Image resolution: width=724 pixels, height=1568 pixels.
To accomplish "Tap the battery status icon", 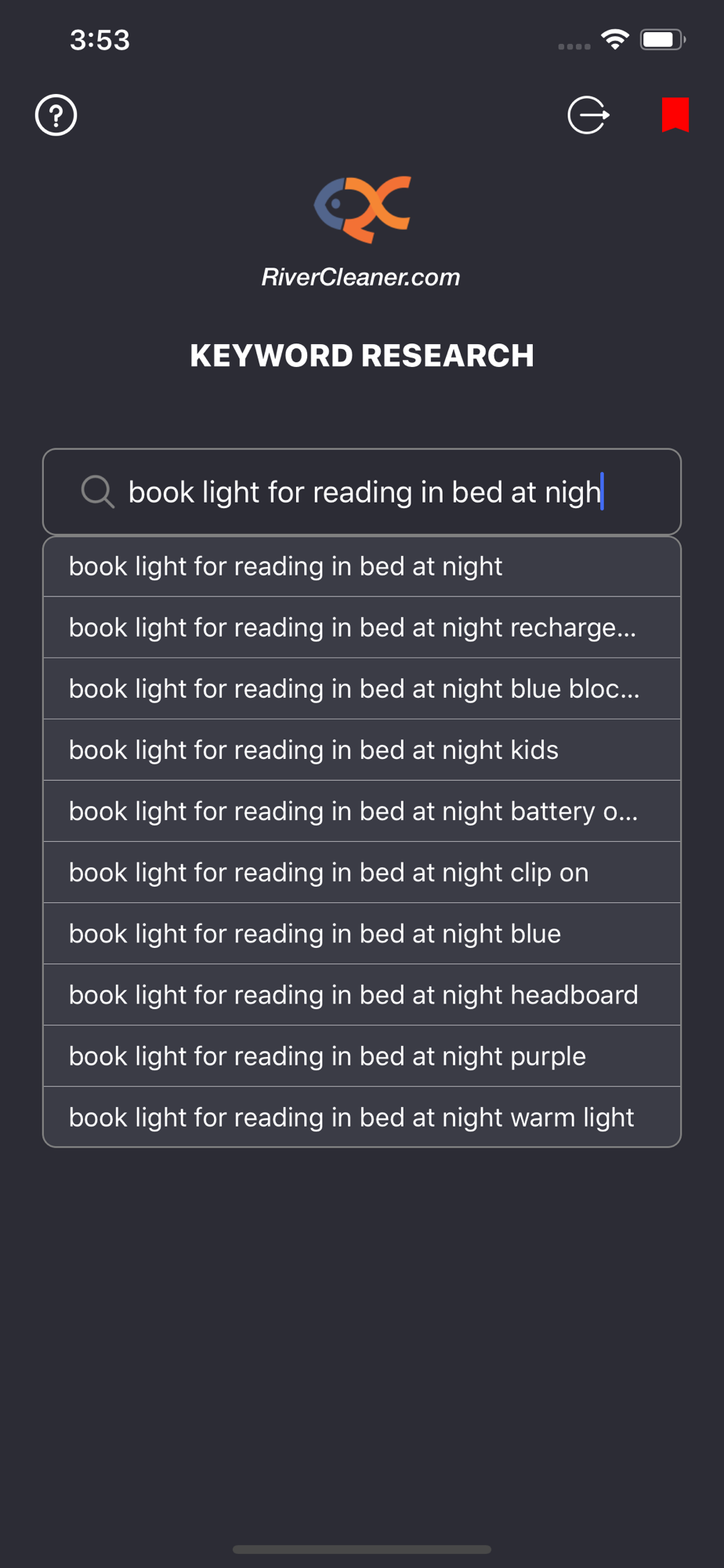I will coord(662,39).
